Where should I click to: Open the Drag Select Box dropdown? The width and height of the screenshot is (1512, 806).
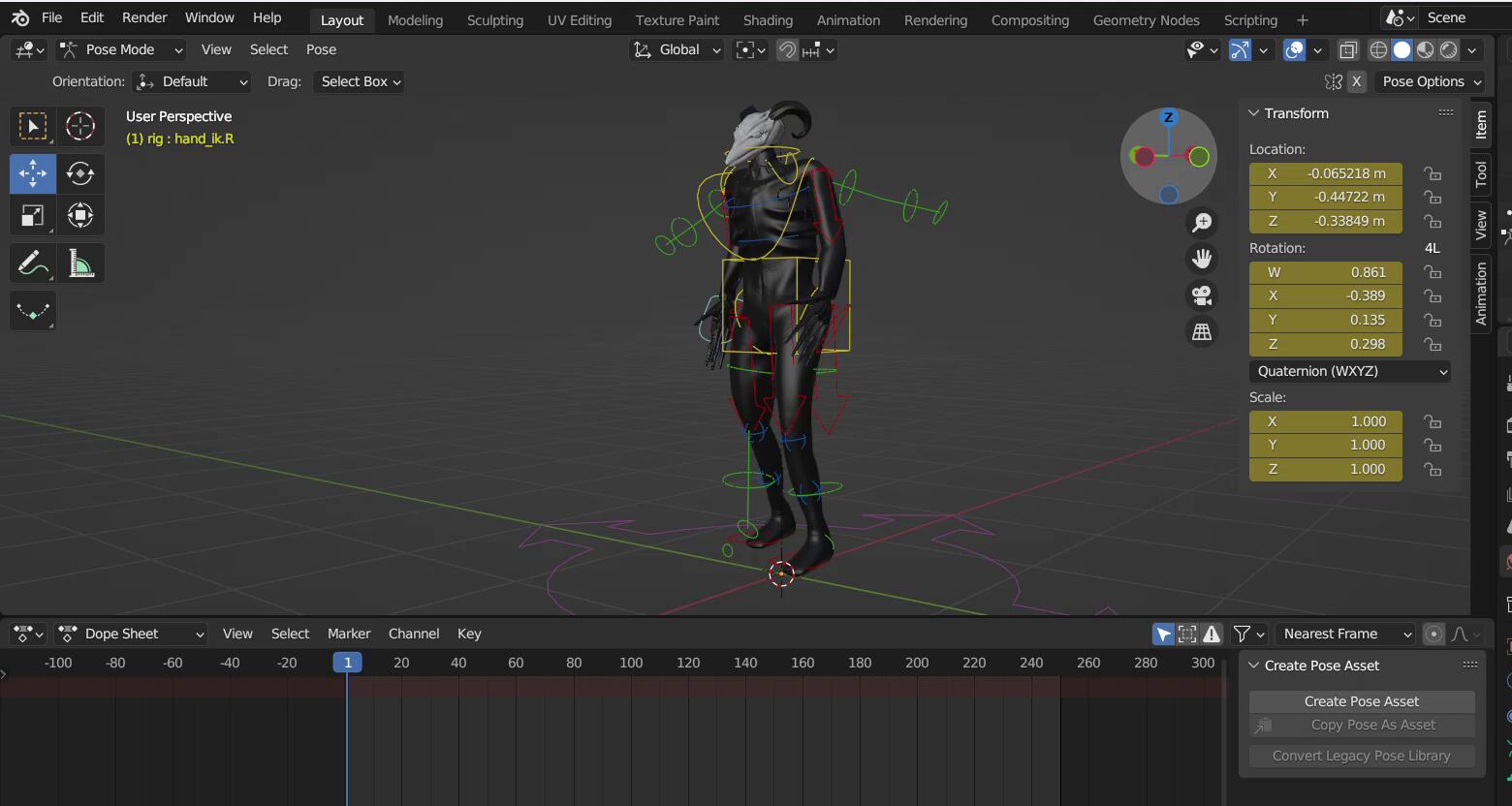pos(359,81)
